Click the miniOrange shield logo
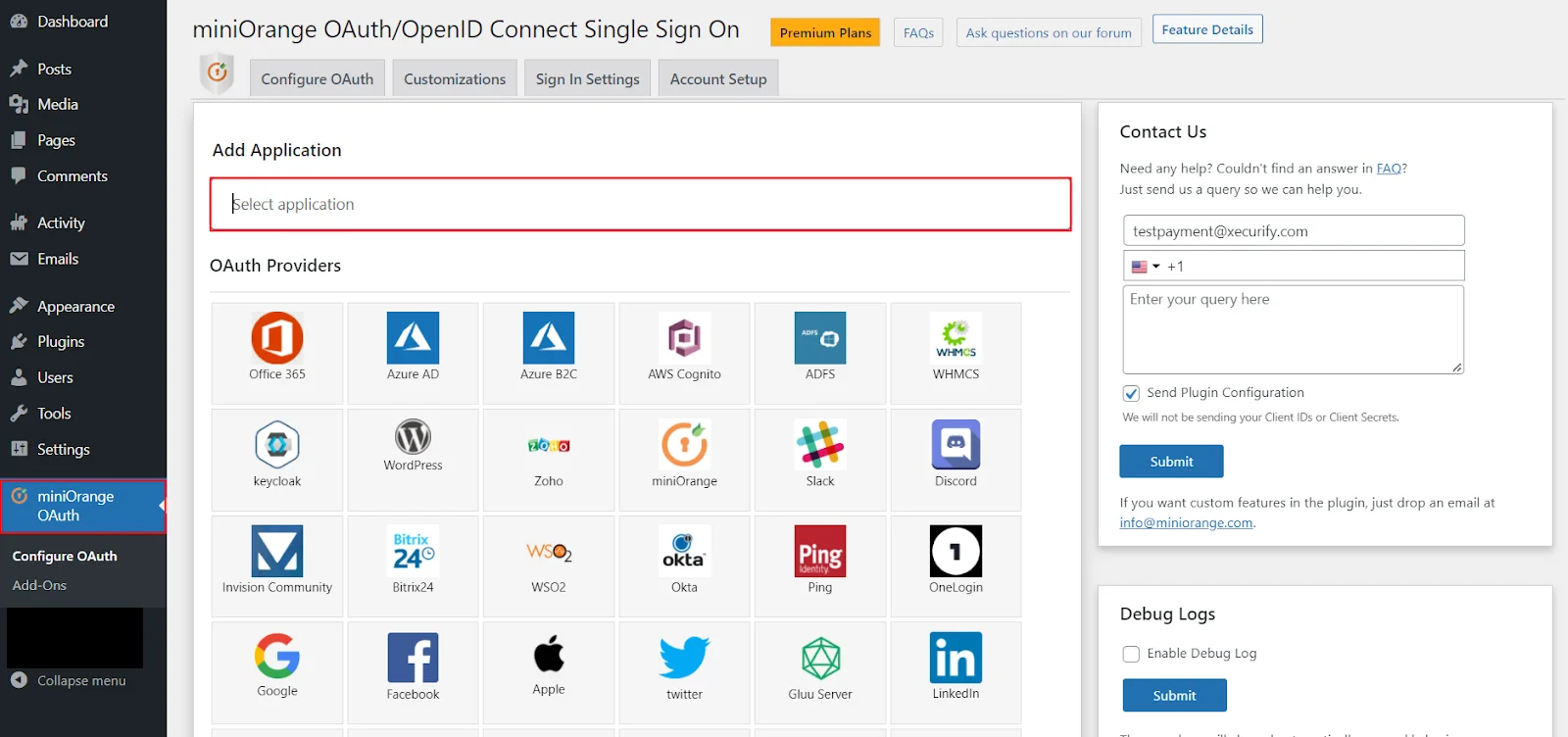The image size is (1568, 737). (217, 73)
